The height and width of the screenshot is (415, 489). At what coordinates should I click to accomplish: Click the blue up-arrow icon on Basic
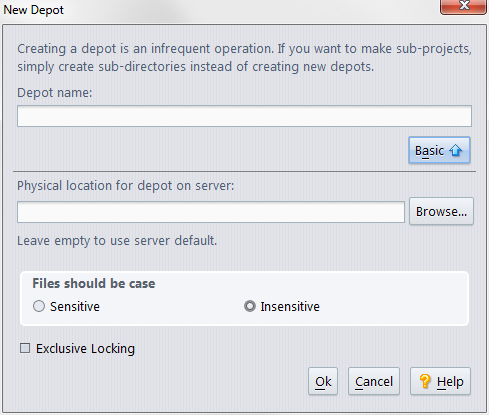455,150
